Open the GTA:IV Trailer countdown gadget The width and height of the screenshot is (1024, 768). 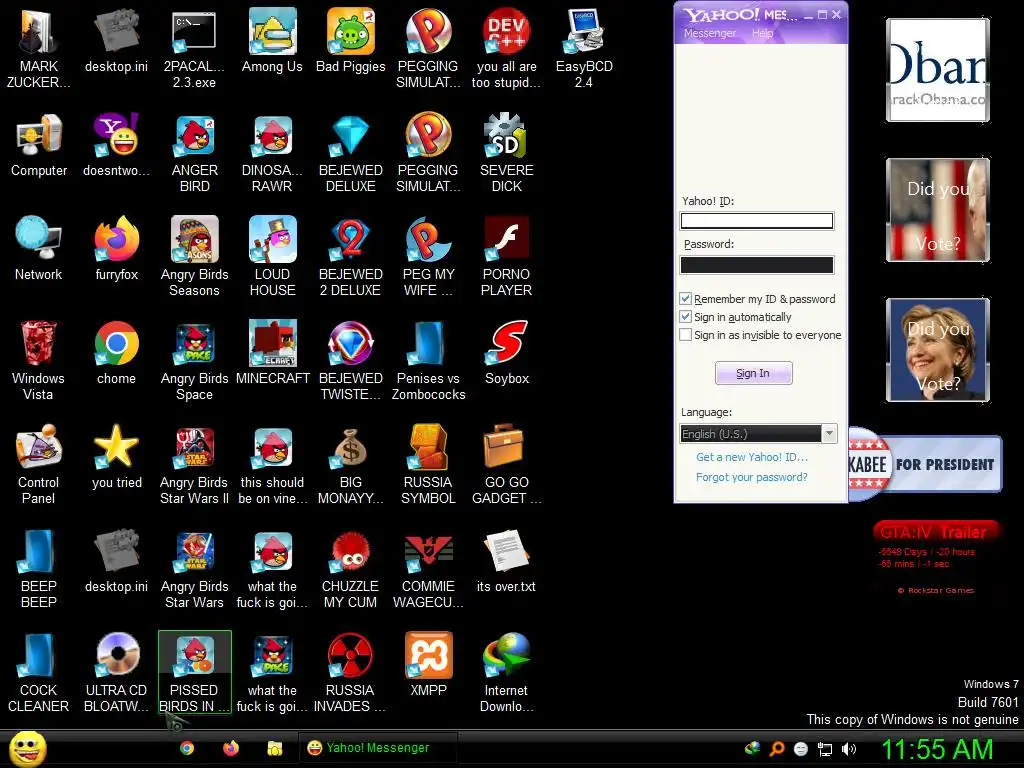[x=936, y=558]
